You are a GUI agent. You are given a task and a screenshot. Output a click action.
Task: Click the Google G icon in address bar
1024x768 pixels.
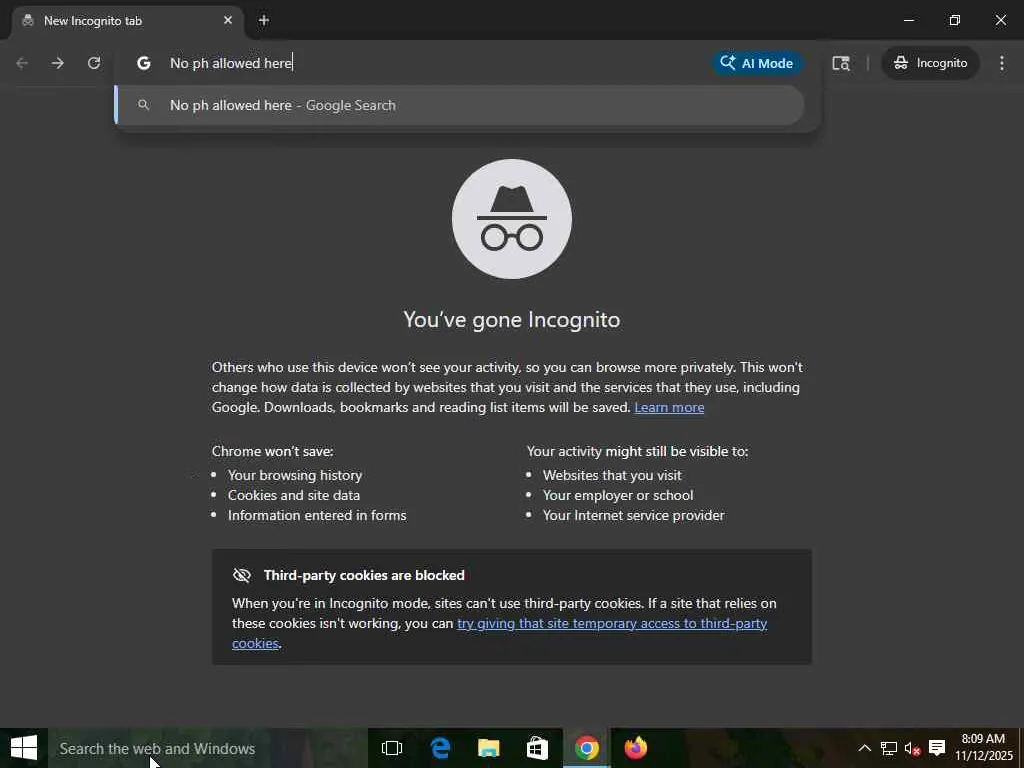[x=144, y=63]
